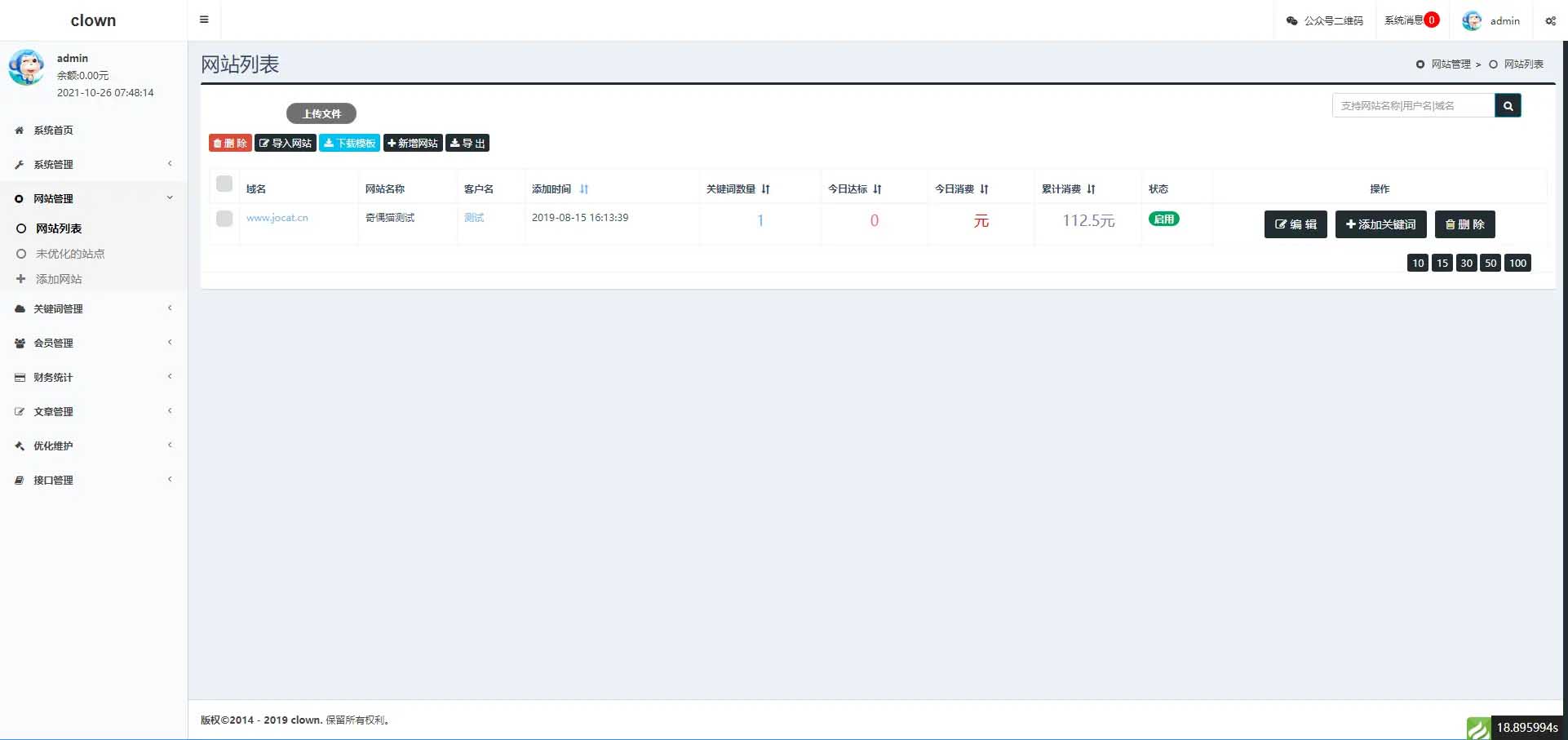This screenshot has height=740, width=1568.
Task: Click the 关键词管理 cloud icon
Action: click(x=20, y=308)
